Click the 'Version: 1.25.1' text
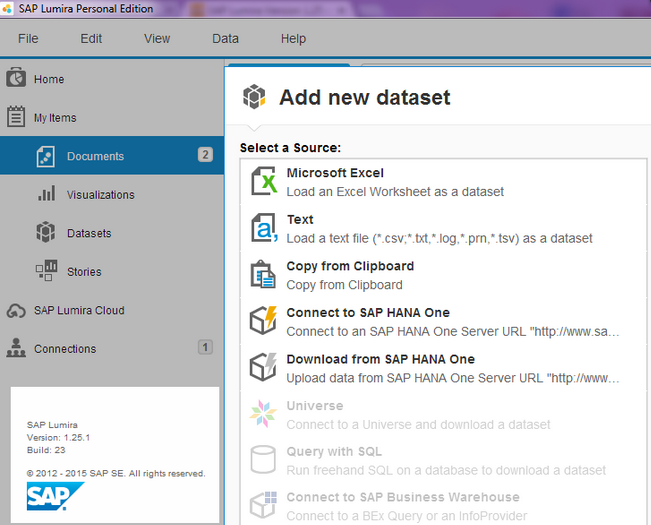Screen dimensions: 651x525 click(x=59, y=437)
